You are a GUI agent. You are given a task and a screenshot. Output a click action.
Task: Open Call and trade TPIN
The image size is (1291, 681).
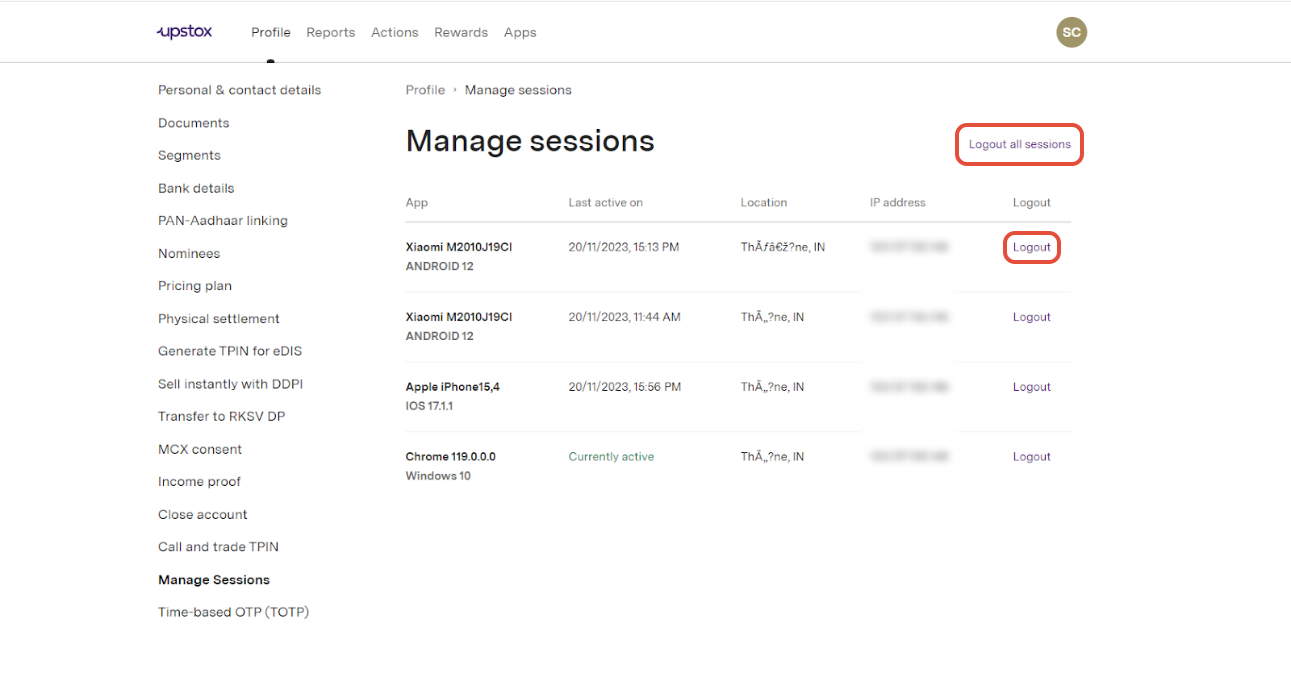coord(219,547)
